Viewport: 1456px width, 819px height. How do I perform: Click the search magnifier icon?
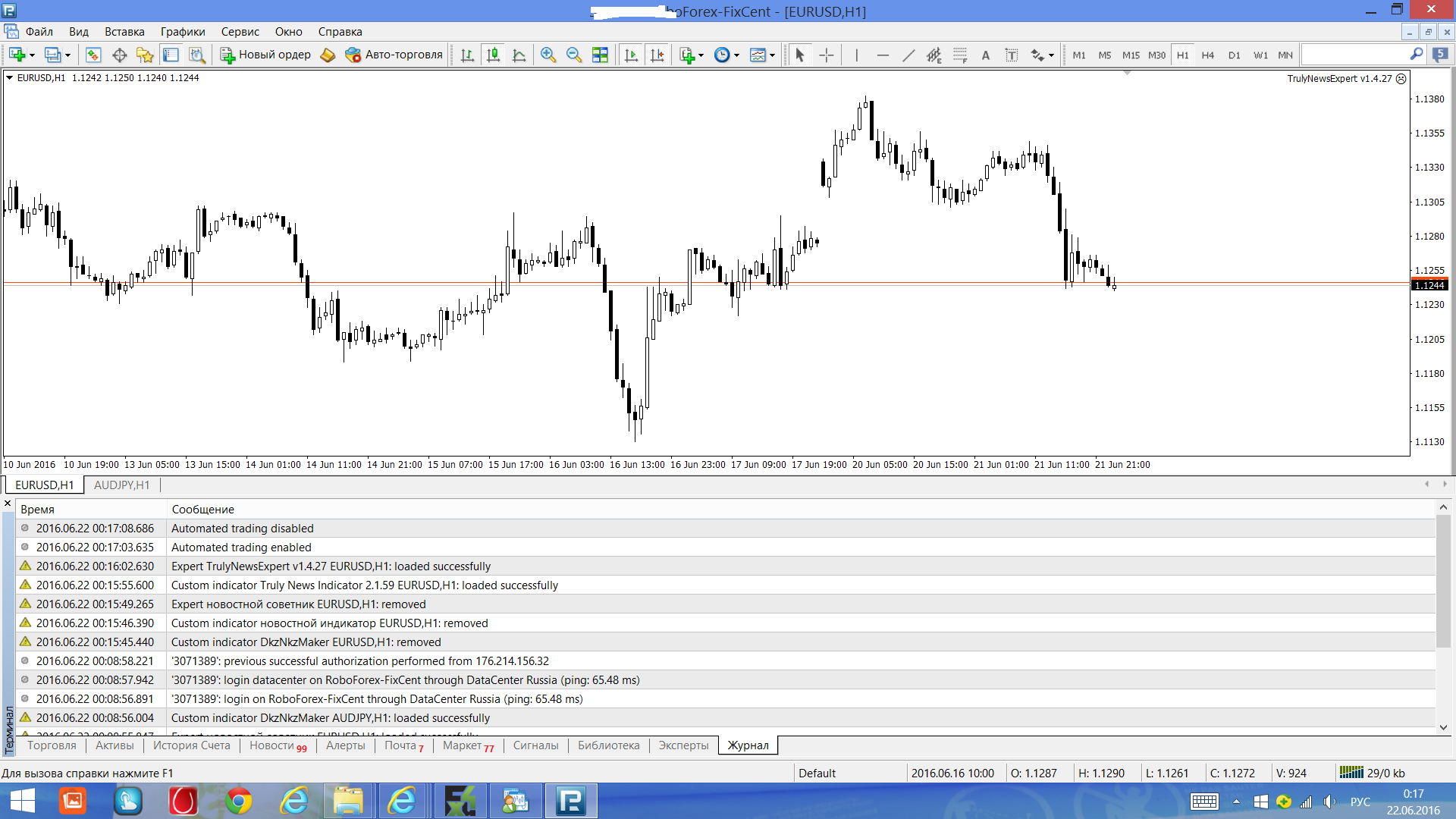[1416, 55]
